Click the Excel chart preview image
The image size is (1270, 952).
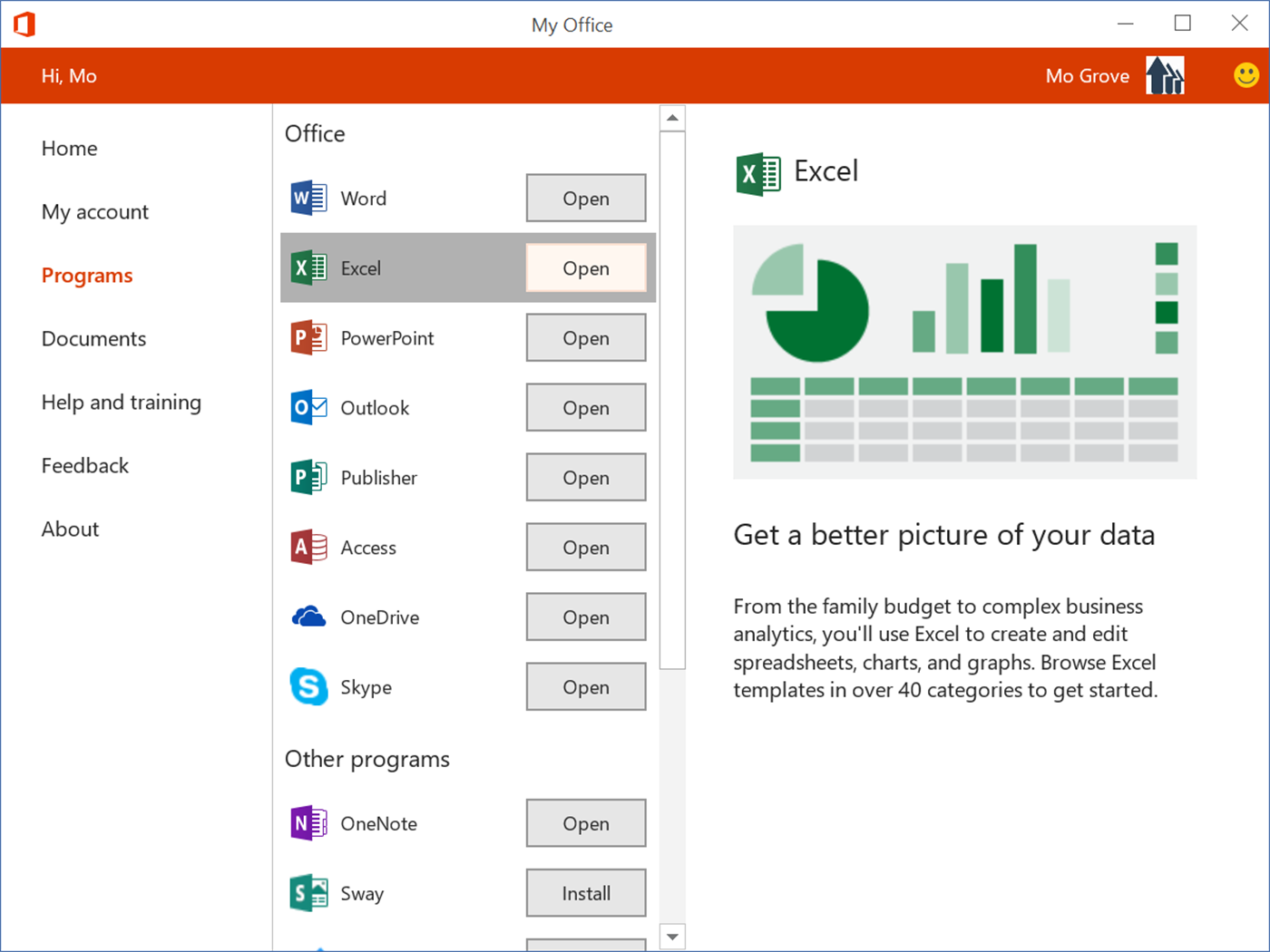click(965, 352)
